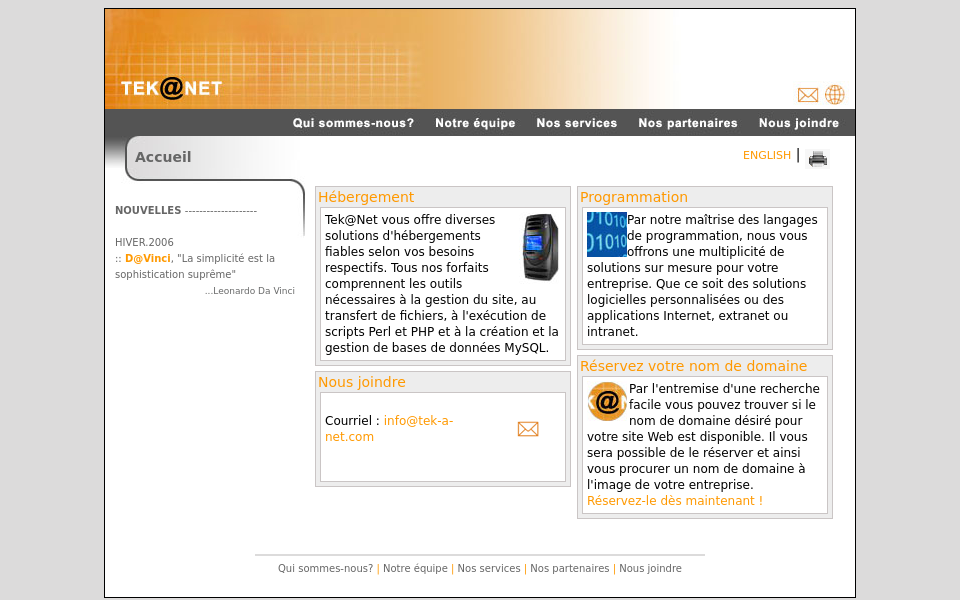
Task: Select Notre équipe in the navigation bar
Action: coord(475,122)
